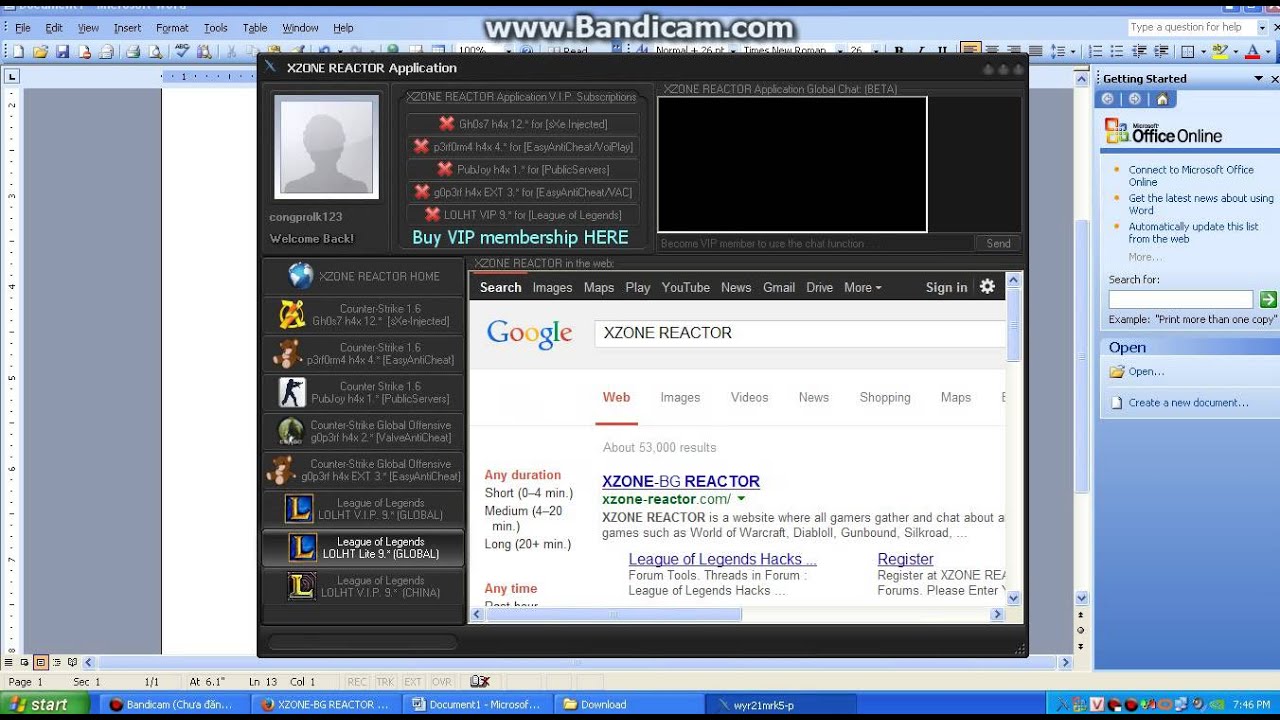Click the globe icon of XZONE REACTOR HOME
Viewport: 1280px width, 720px height.
[300, 276]
